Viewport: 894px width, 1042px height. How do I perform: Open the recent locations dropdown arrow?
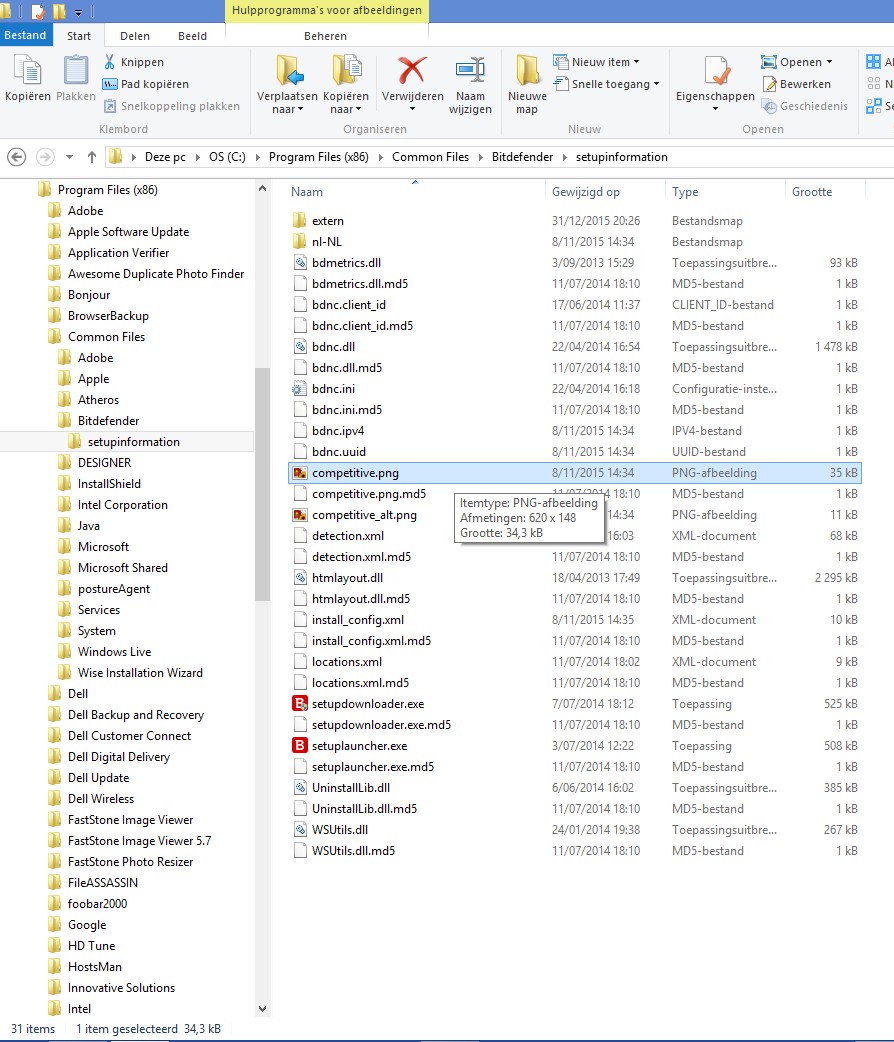(x=69, y=157)
